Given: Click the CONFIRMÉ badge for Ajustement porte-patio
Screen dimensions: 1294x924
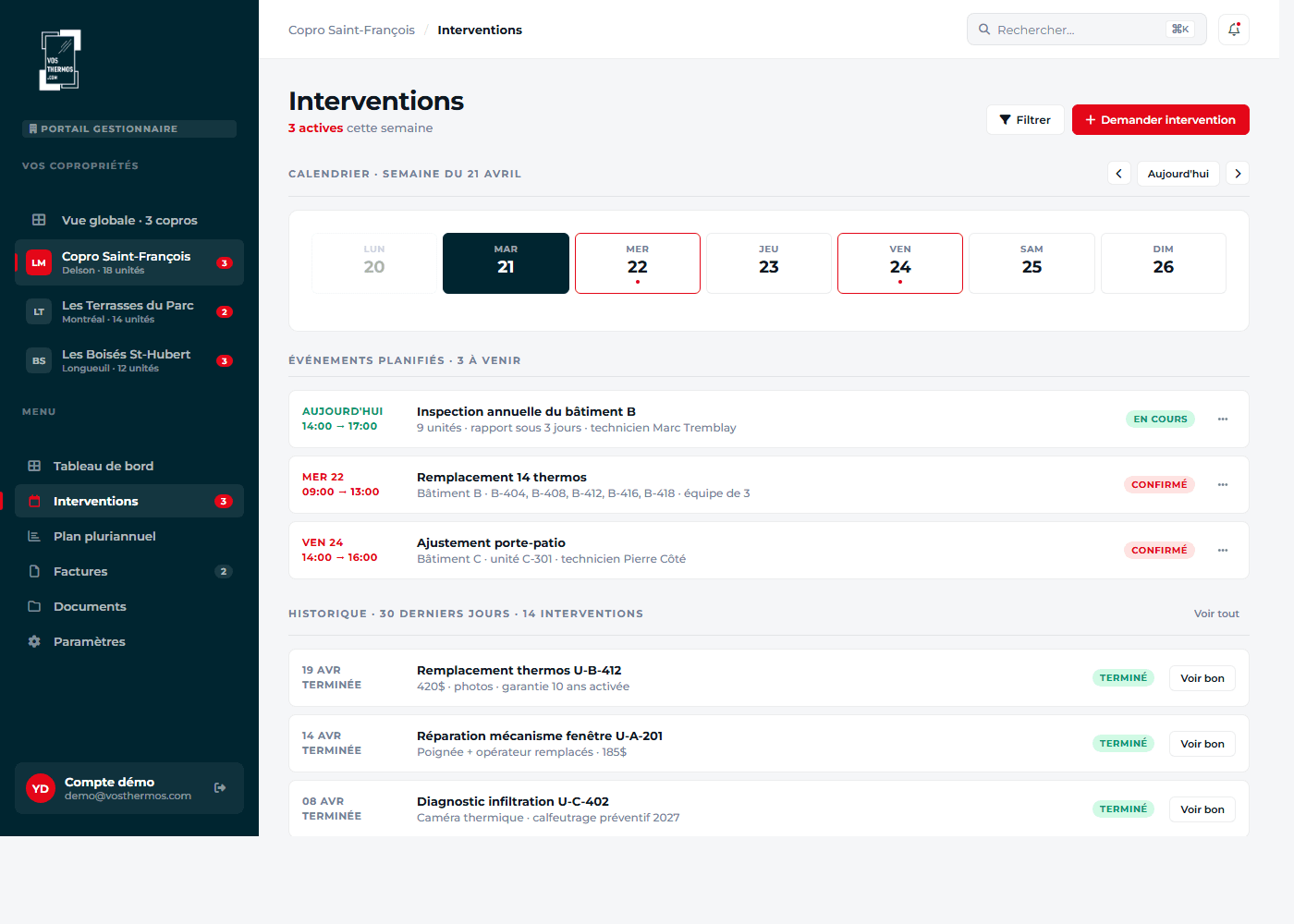Looking at the screenshot, I should click(x=1159, y=551).
